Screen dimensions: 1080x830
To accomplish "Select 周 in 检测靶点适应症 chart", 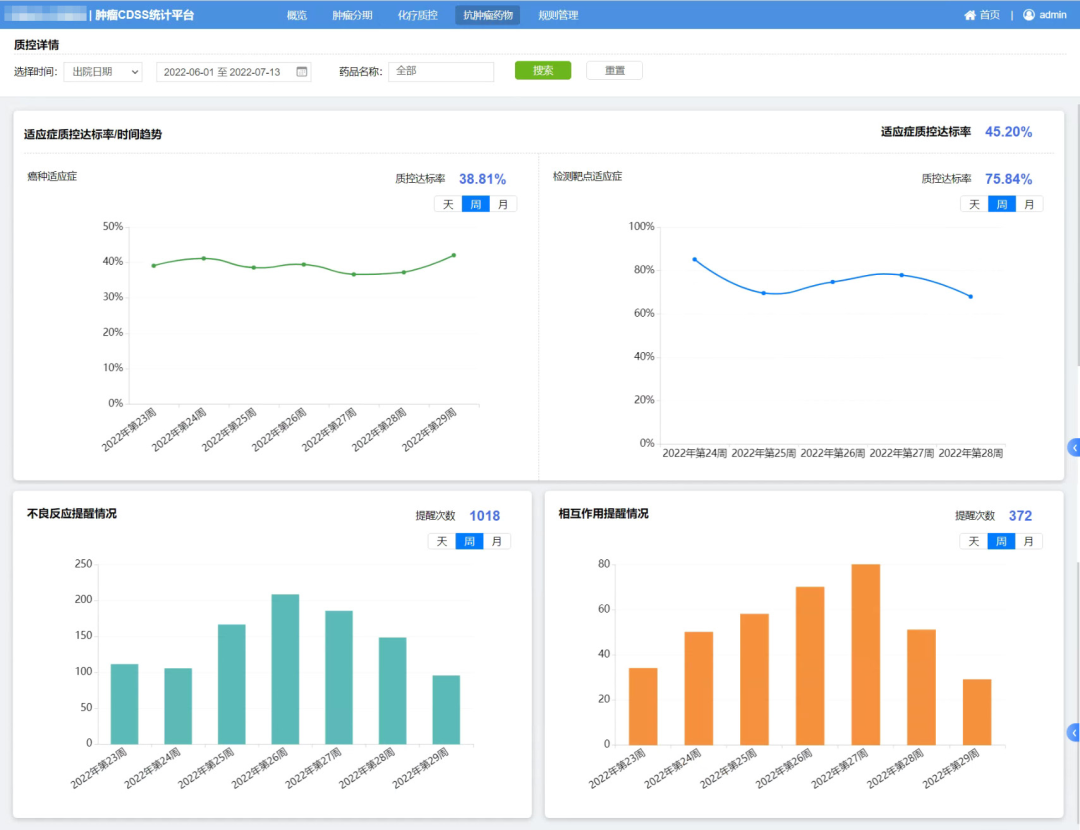I will coord(1001,205).
